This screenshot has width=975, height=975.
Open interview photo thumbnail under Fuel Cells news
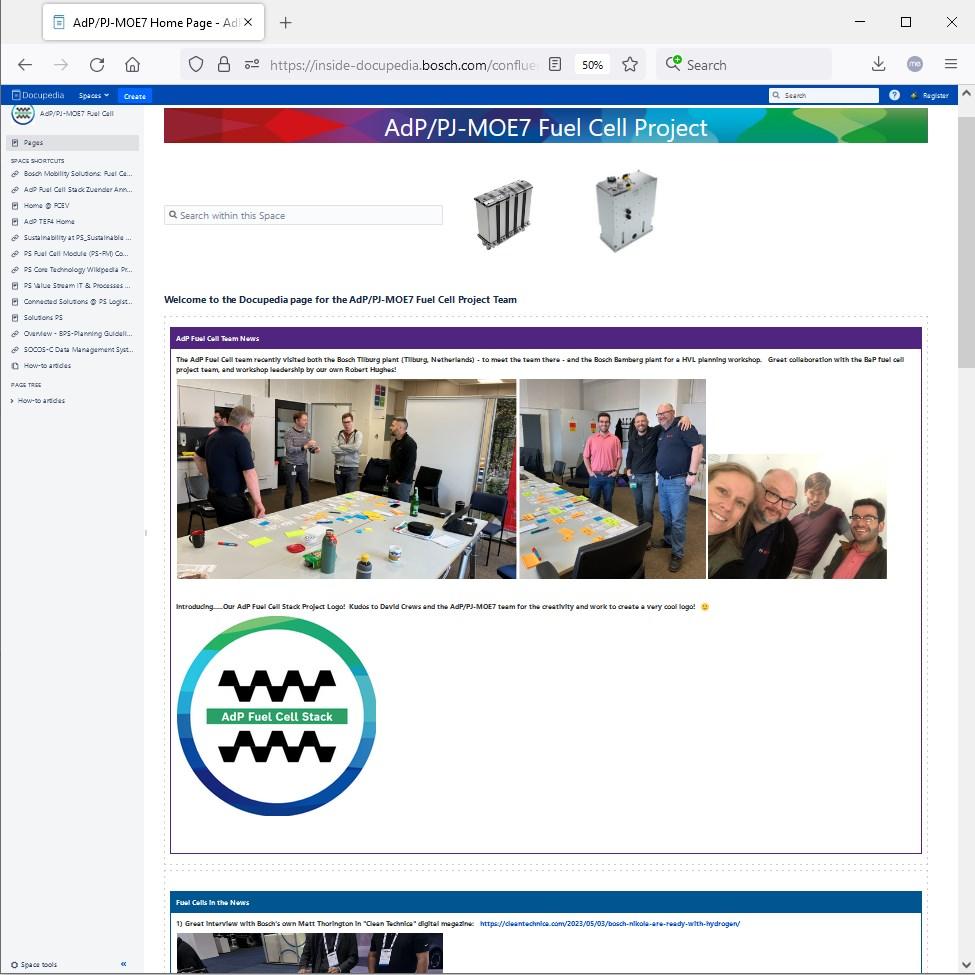[310, 953]
